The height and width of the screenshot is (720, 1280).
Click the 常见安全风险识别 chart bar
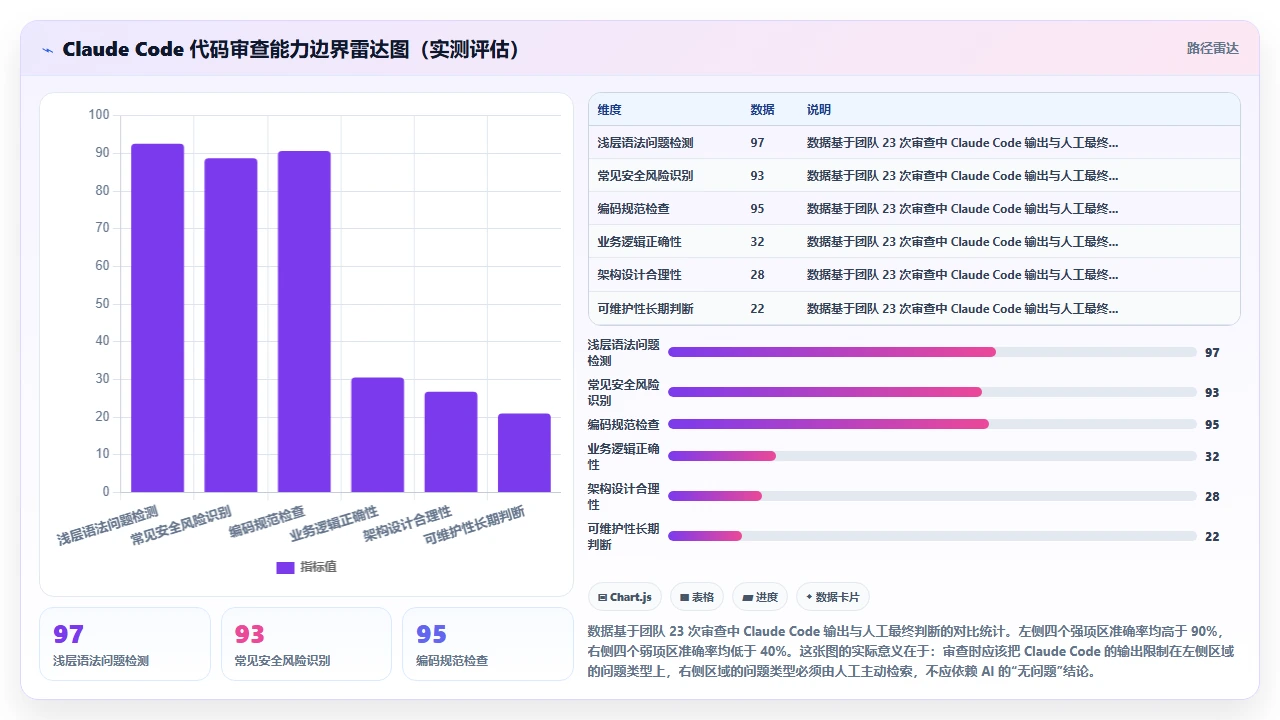[231, 325]
